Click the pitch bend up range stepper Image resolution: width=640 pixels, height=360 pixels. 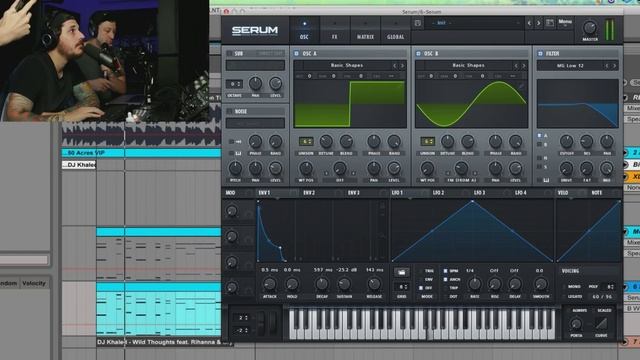(x=242, y=318)
